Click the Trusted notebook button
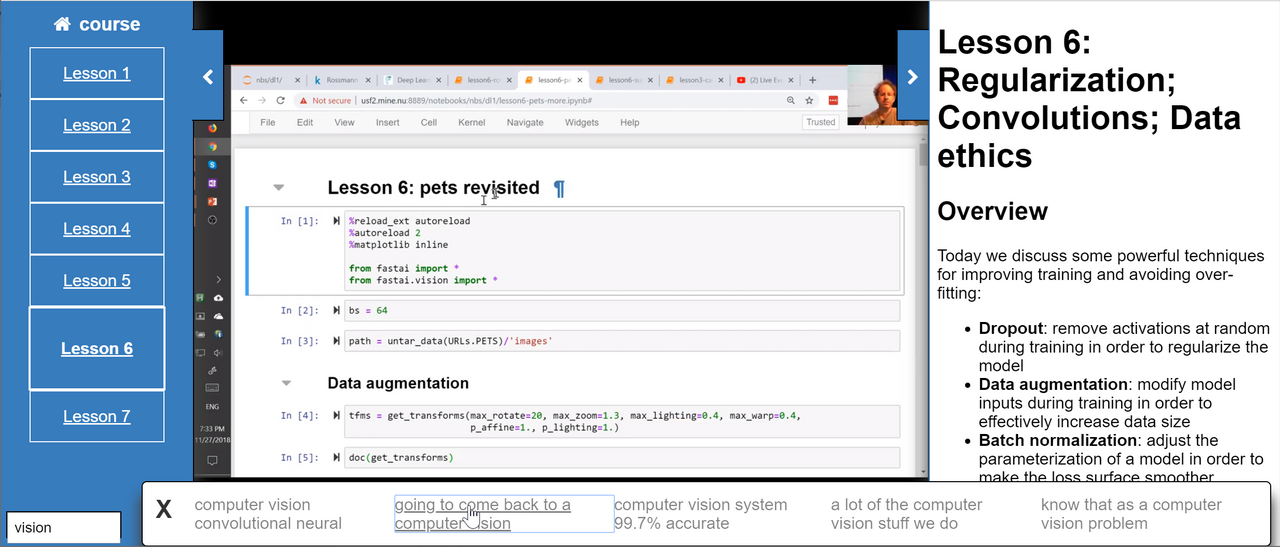Screen dimensions: 1280x547 pos(821,122)
